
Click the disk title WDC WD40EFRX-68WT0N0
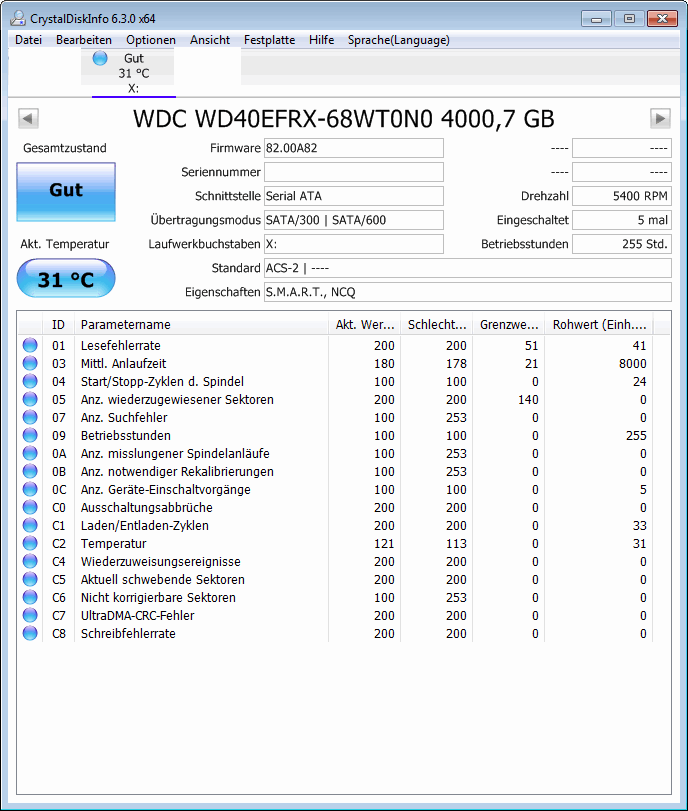coord(282,118)
